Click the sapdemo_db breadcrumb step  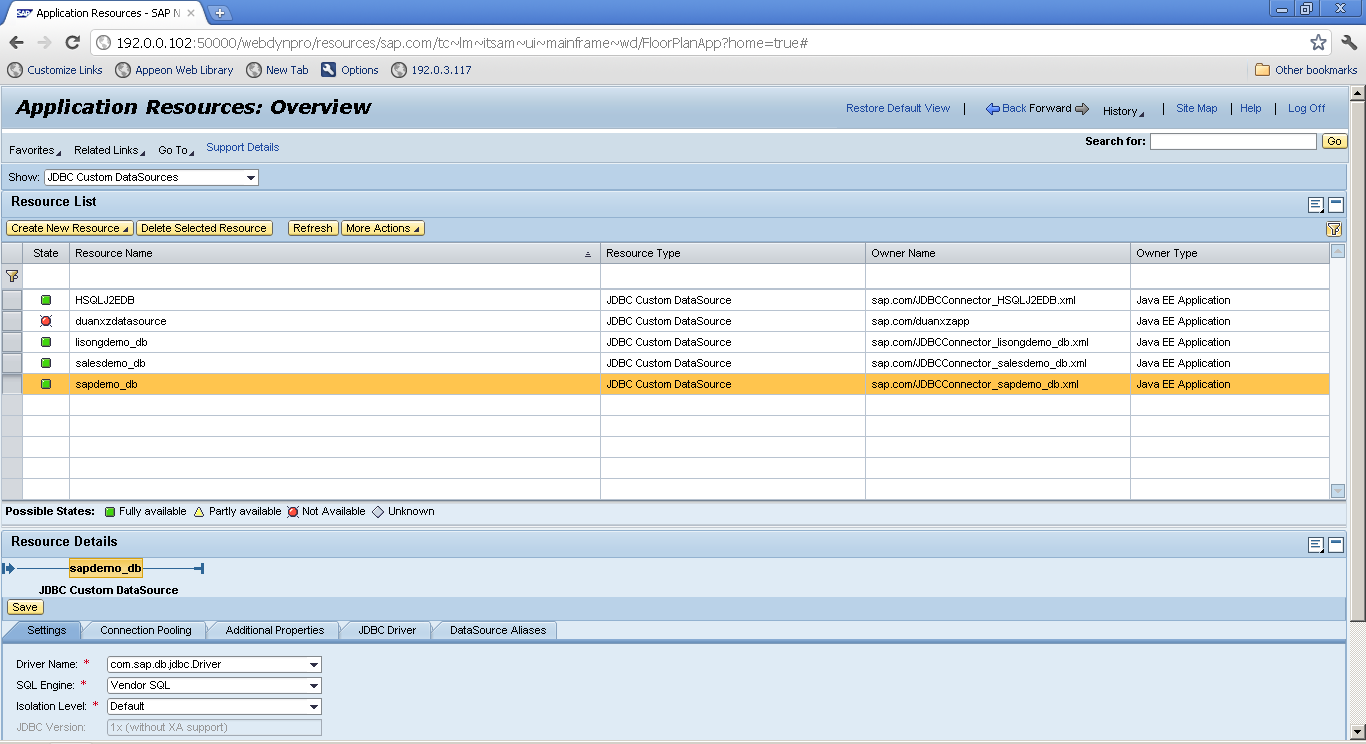point(106,568)
